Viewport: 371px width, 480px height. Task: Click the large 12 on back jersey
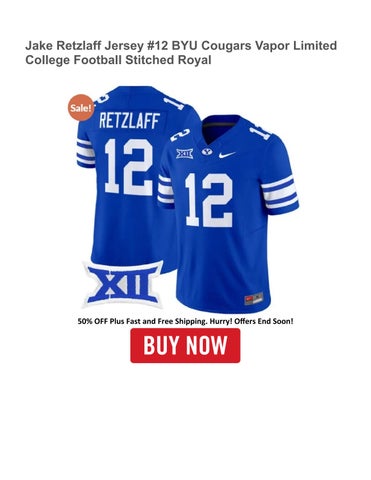pos(129,167)
